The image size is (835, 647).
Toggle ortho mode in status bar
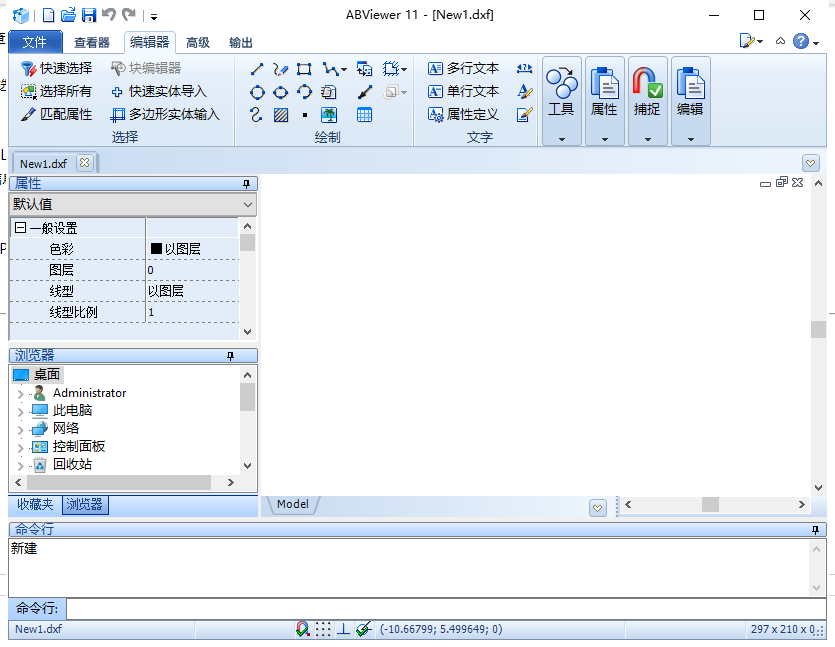[x=343, y=629]
